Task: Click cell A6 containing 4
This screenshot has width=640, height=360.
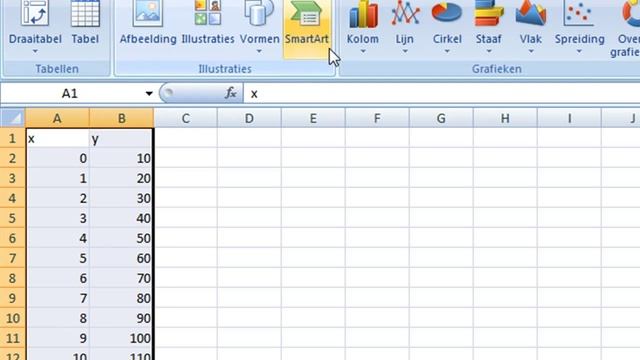Action: pos(58,238)
